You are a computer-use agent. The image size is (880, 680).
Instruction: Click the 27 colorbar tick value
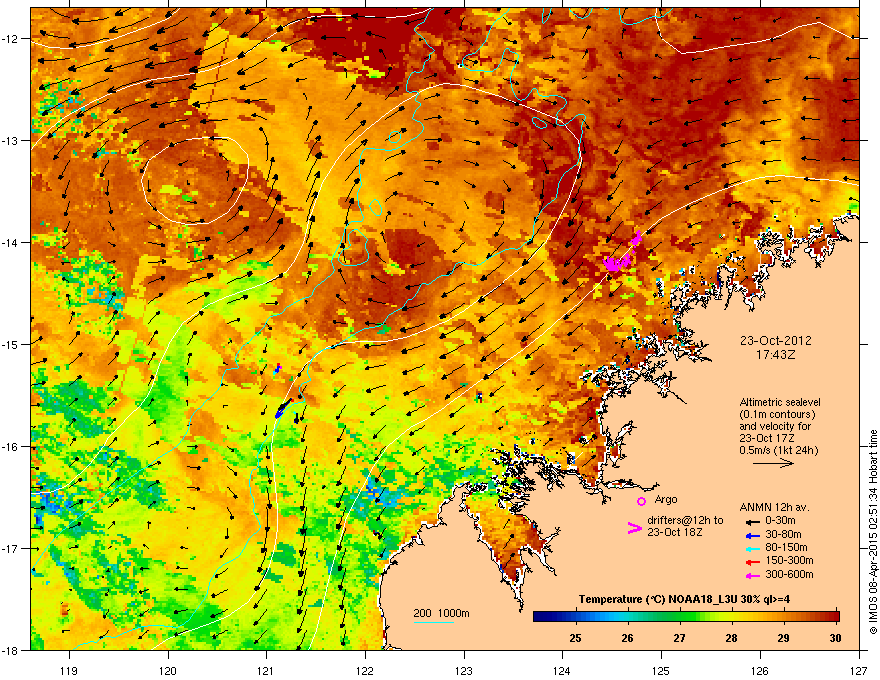[x=680, y=638]
